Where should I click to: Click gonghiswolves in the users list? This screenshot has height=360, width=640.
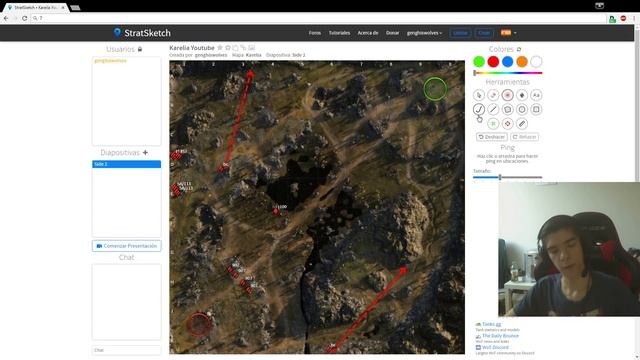click(x=110, y=61)
